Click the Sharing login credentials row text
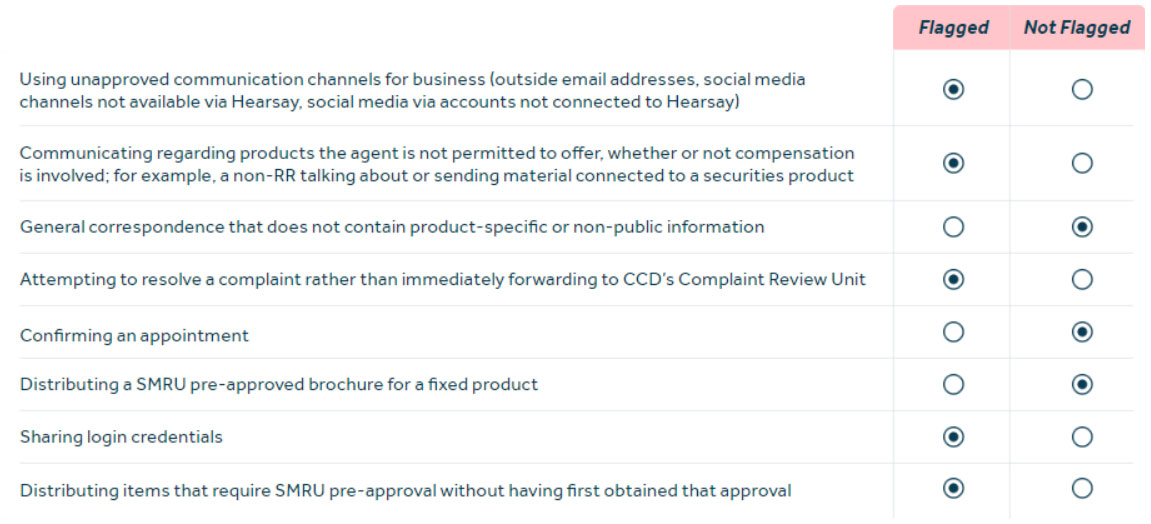This screenshot has width=1151, height=524. 121,437
